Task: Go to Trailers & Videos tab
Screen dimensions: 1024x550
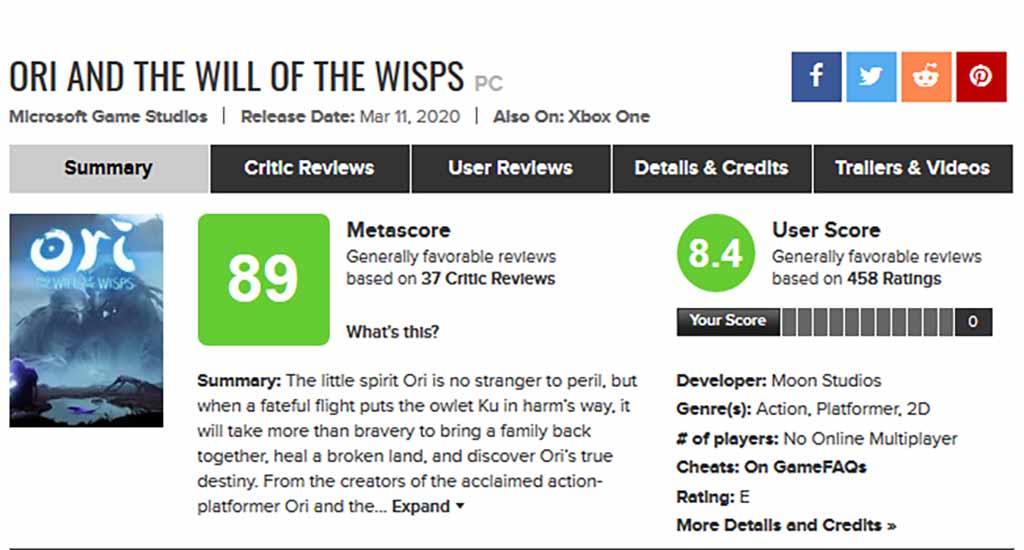Action: click(913, 169)
